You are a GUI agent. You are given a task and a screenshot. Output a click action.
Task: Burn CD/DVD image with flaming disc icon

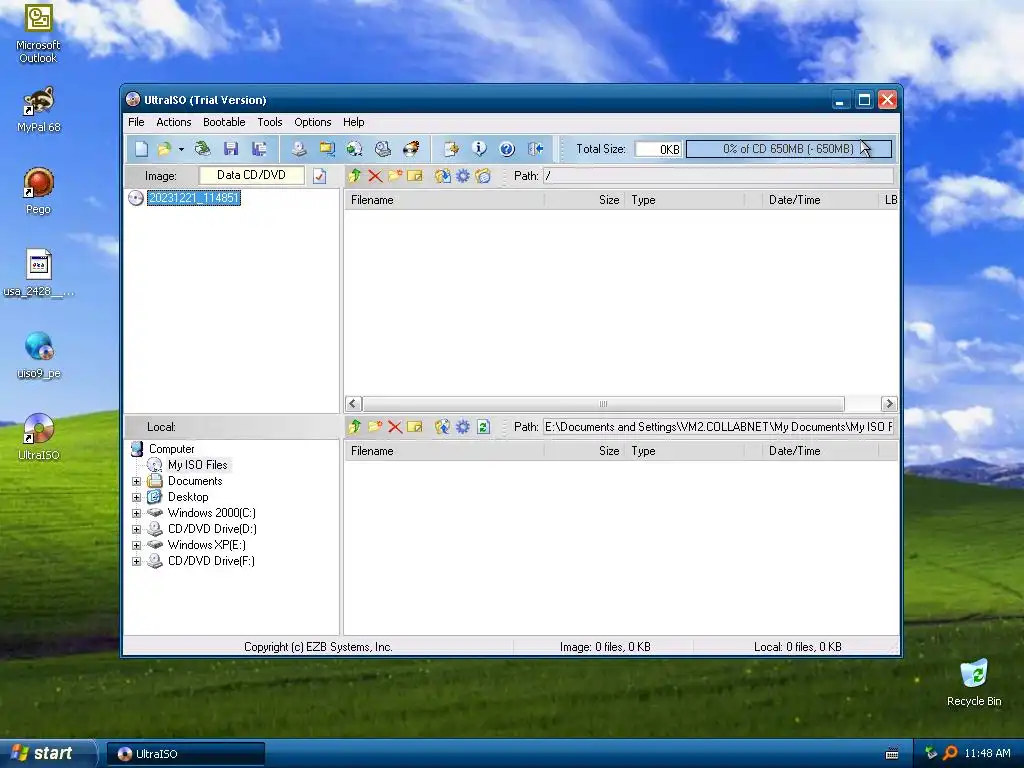coord(411,149)
